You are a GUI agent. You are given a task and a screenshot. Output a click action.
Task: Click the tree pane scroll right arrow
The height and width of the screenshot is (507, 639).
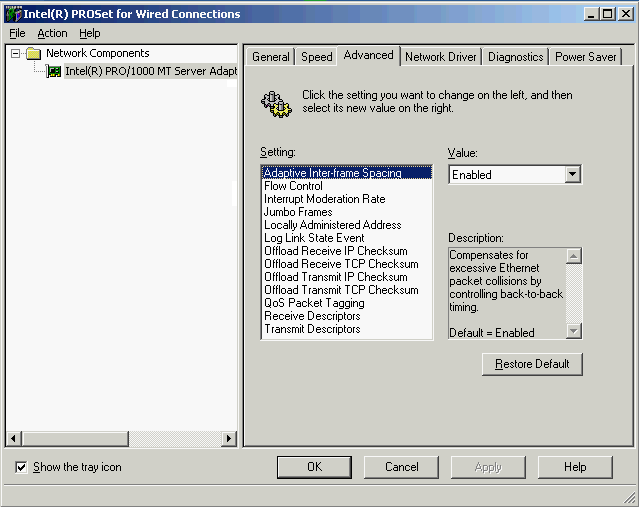229,439
